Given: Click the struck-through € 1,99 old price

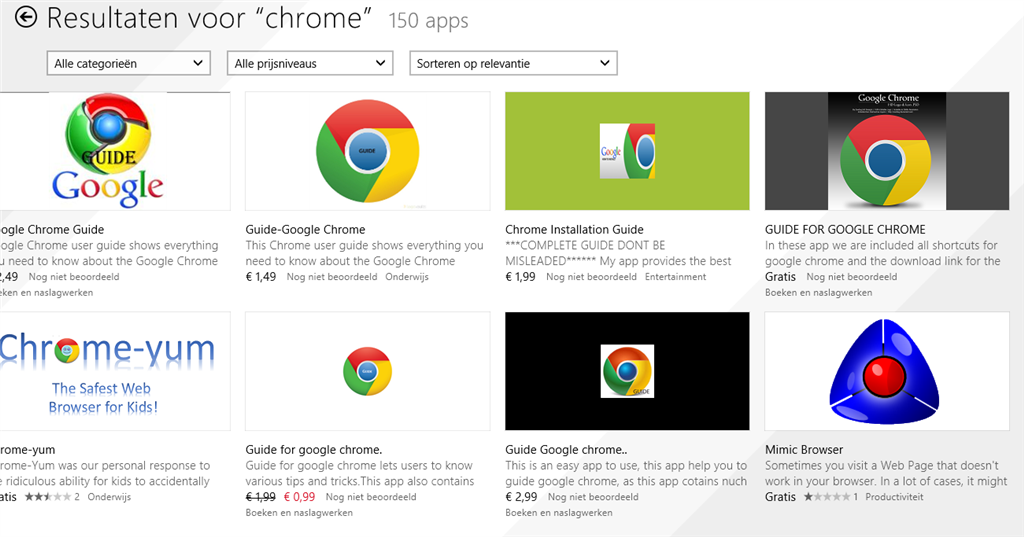Looking at the screenshot, I should (x=261, y=496).
